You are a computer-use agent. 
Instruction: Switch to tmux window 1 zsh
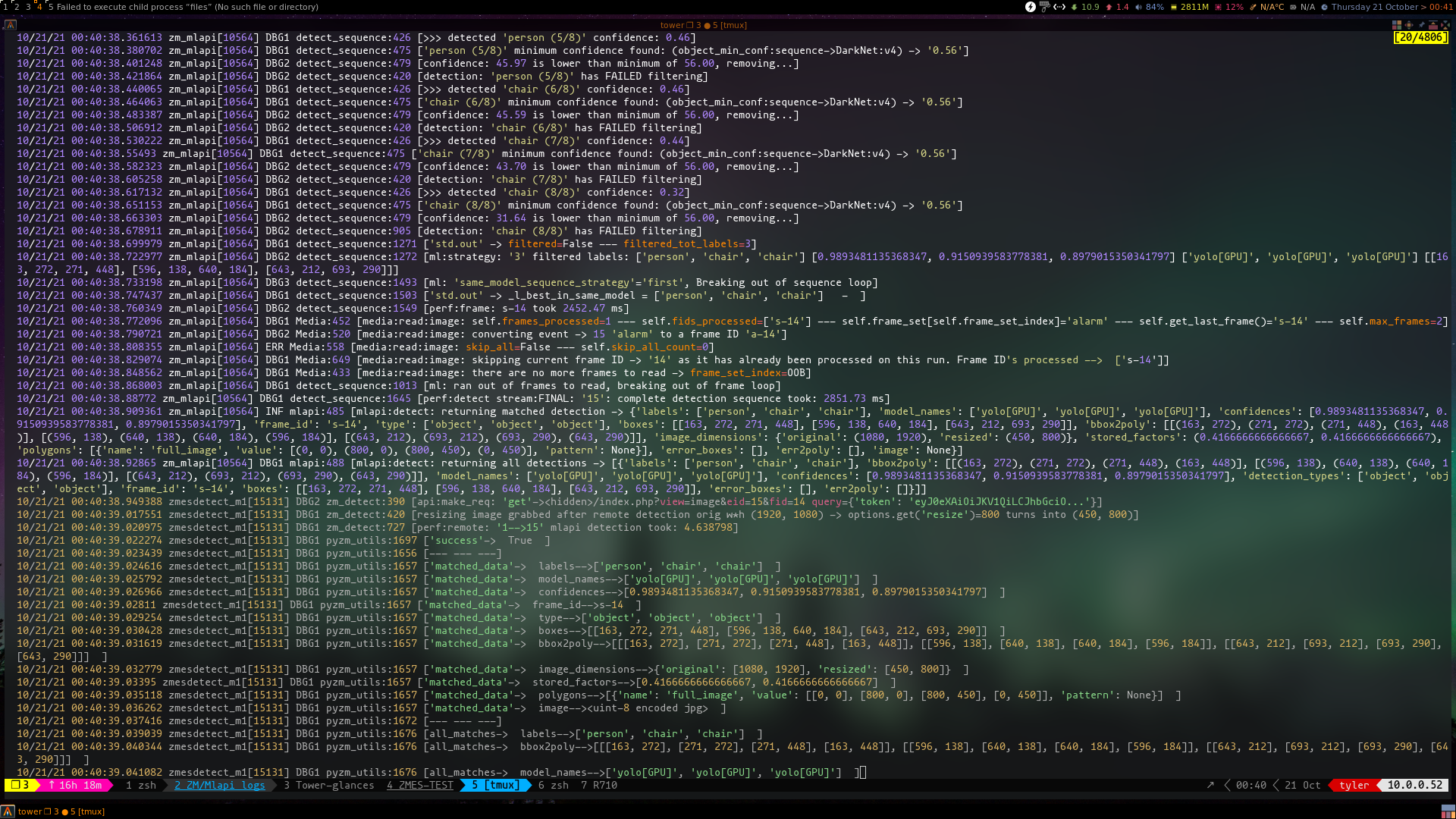pos(140,786)
